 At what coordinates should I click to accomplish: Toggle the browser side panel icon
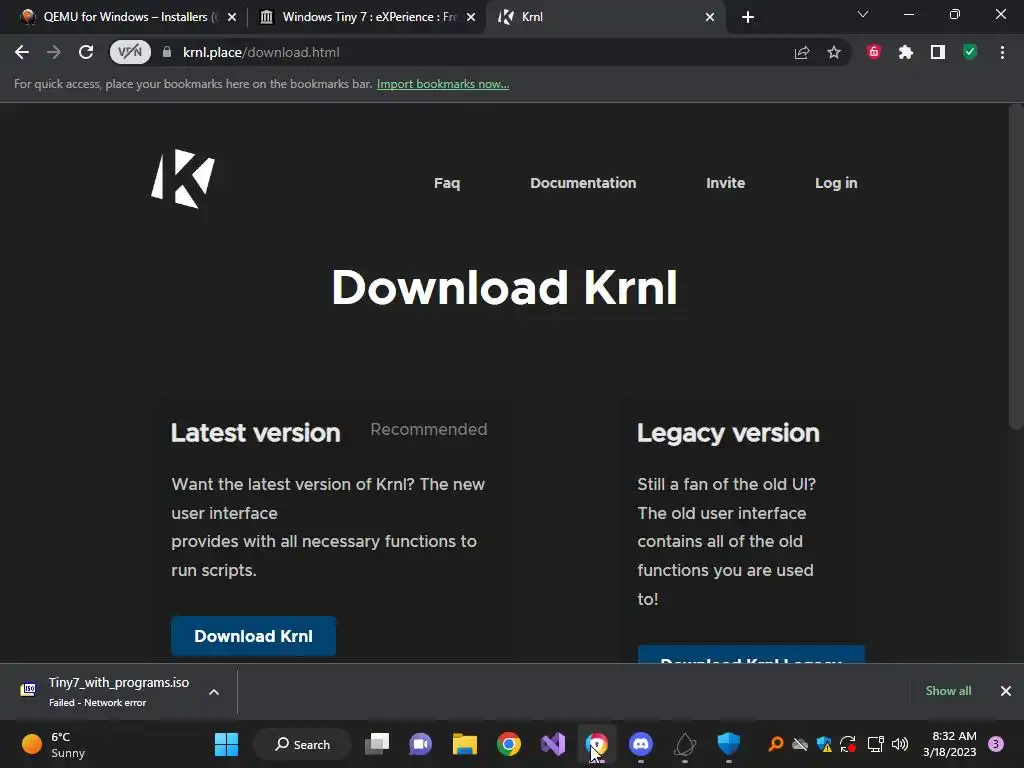938,52
